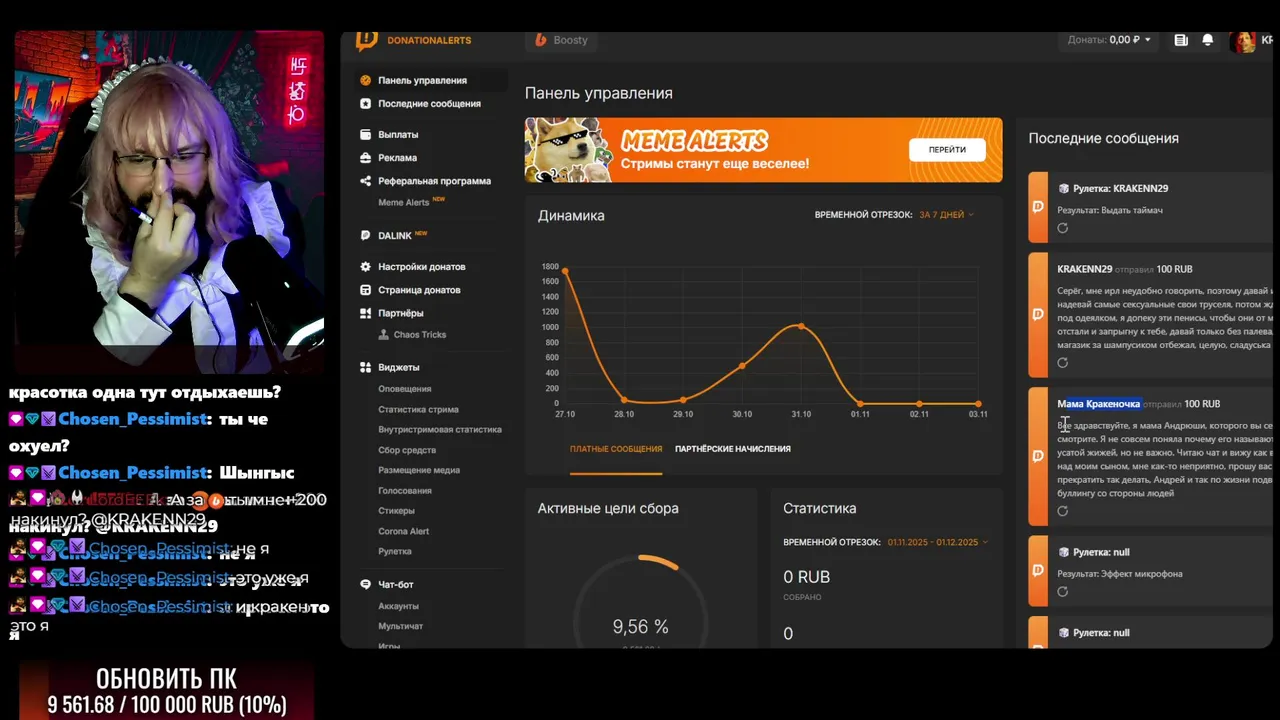Viewport: 1280px width, 720px height.
Task: Click DA logo on KRAKENN29 100 RUB message
Action: [x=1038, y=314]
